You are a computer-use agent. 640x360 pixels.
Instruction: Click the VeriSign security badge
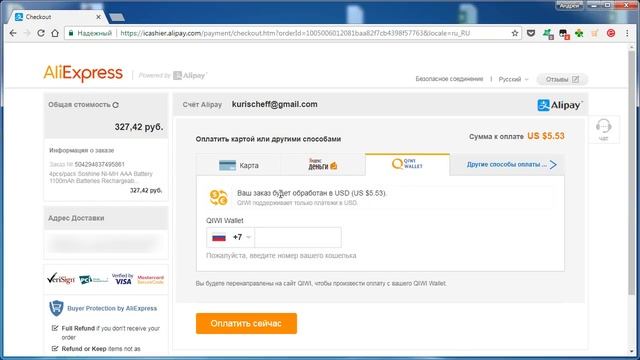pyautogui.click(x=61, y=279)
